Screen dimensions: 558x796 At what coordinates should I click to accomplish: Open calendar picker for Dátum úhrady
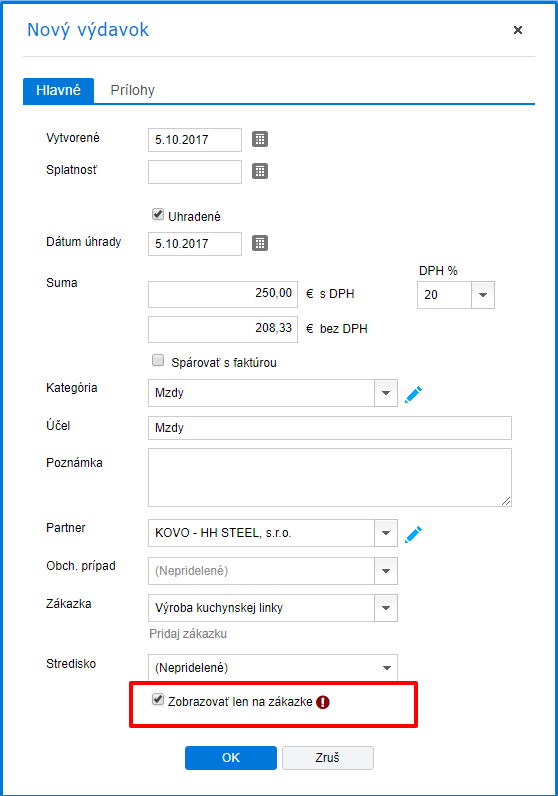[x=260, y=243]
